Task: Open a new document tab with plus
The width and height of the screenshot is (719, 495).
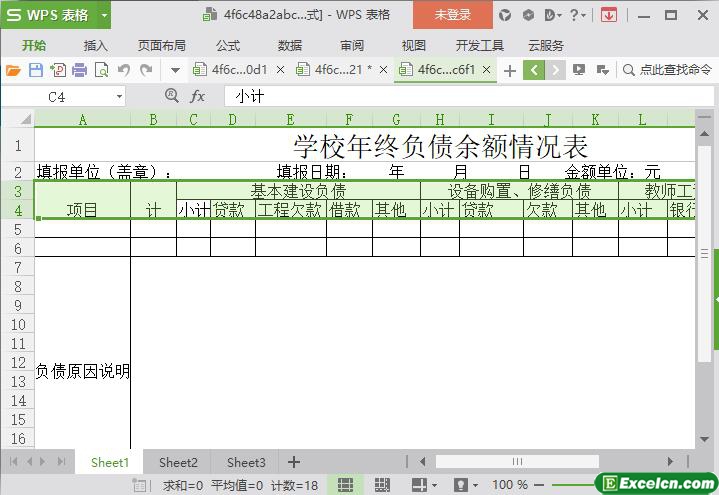Action: pos(510,70)
